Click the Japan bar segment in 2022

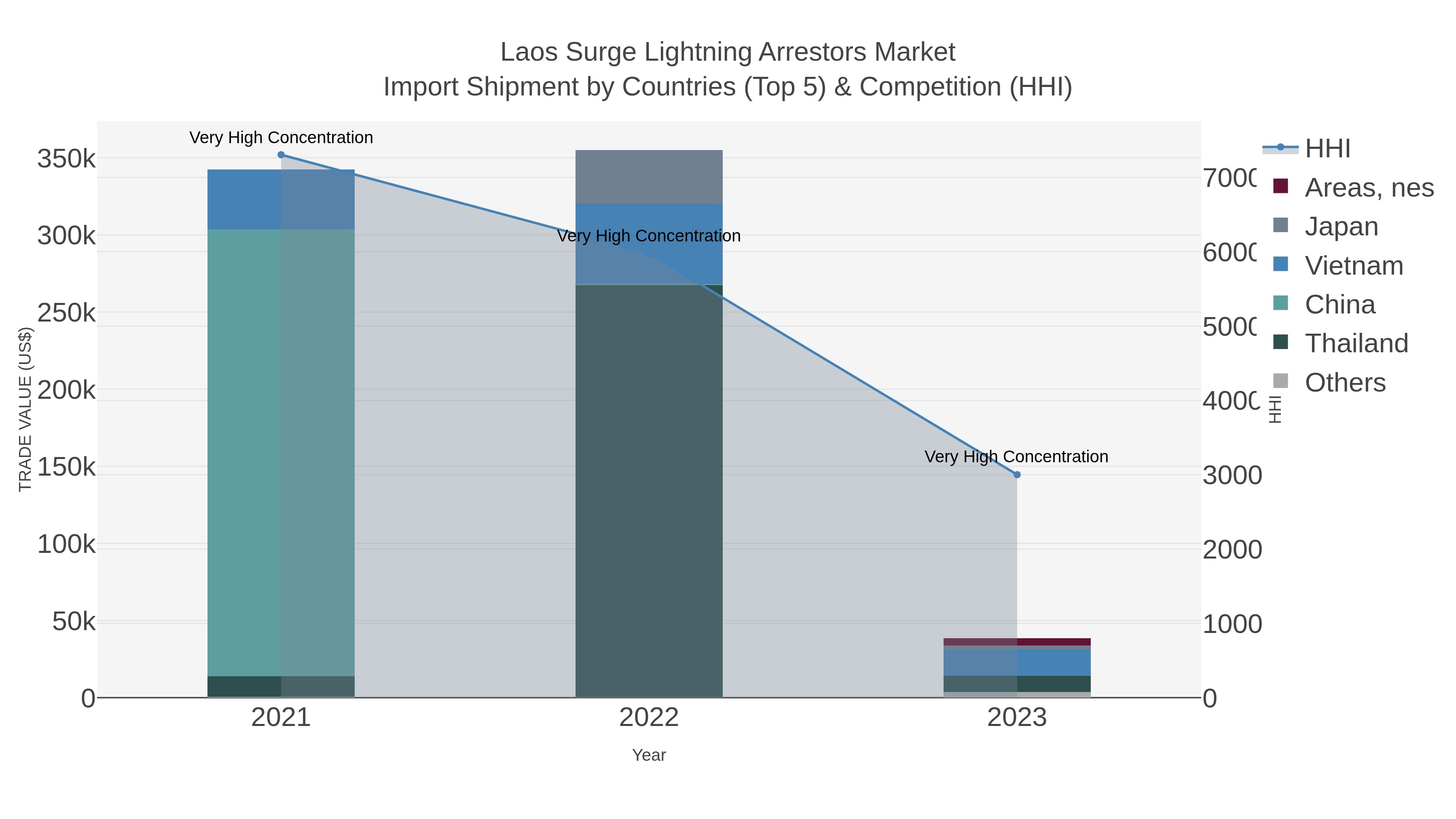pyautogui.click(x=649, y=177)
